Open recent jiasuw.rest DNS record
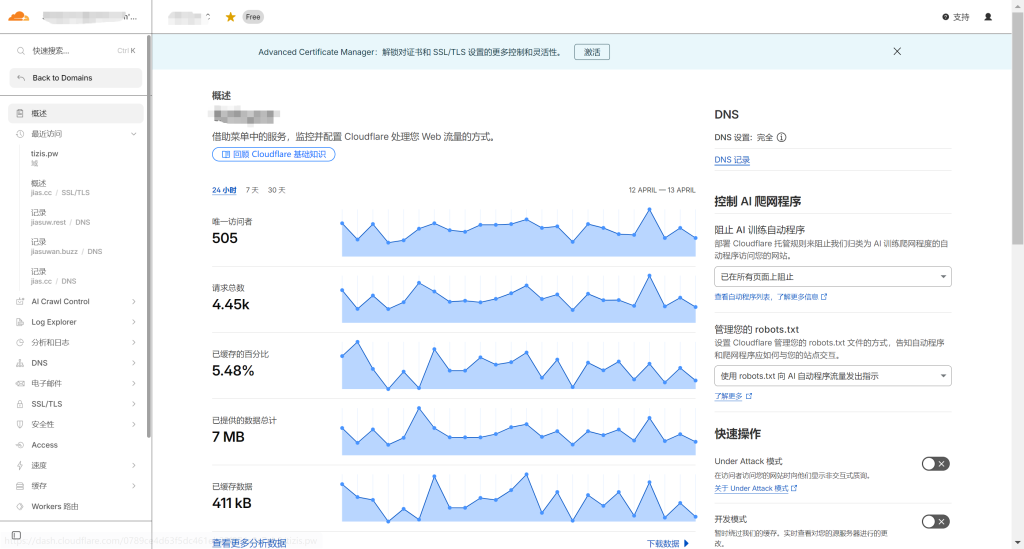 [60, 217]
